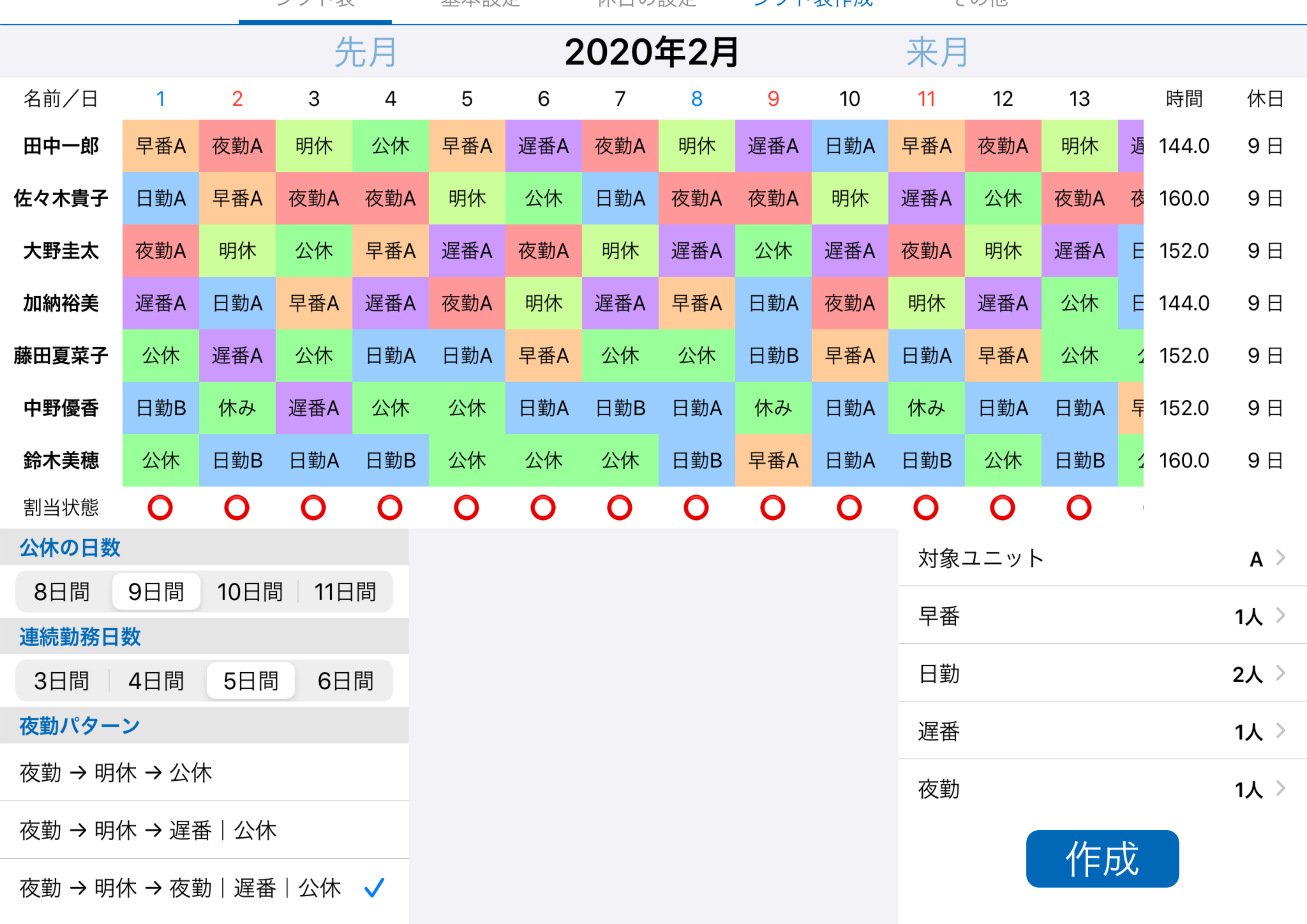Select 10日間 for 公休の日数
This screenshot has height=924, width=1307.
[250, 592]
